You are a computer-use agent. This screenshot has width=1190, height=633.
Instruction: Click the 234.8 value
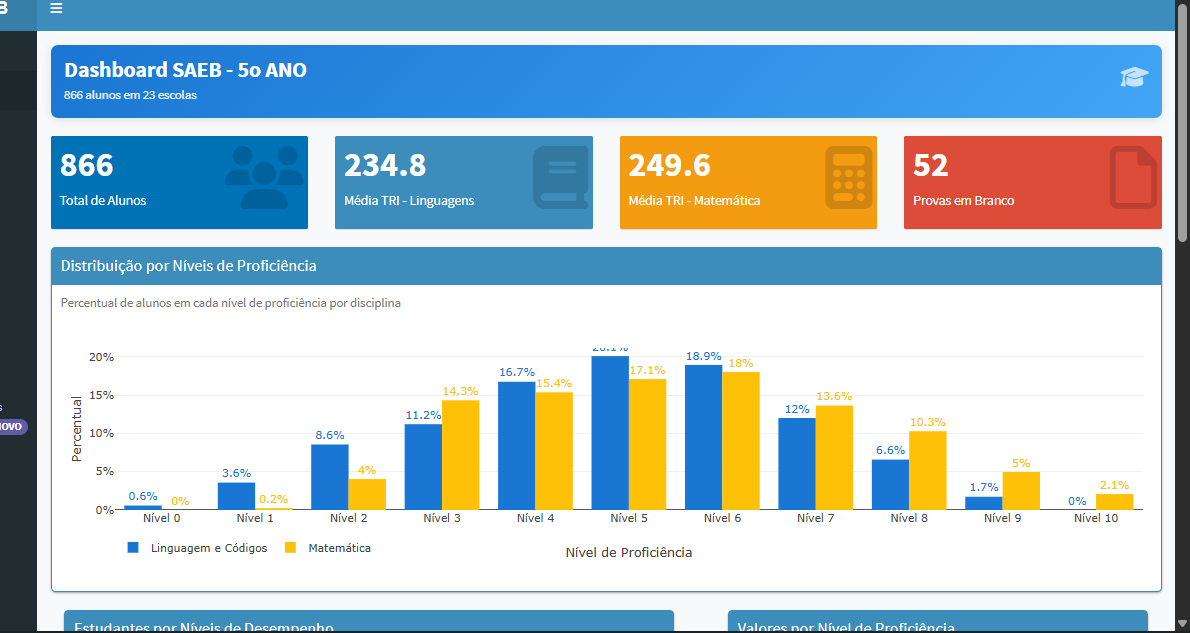385,165
